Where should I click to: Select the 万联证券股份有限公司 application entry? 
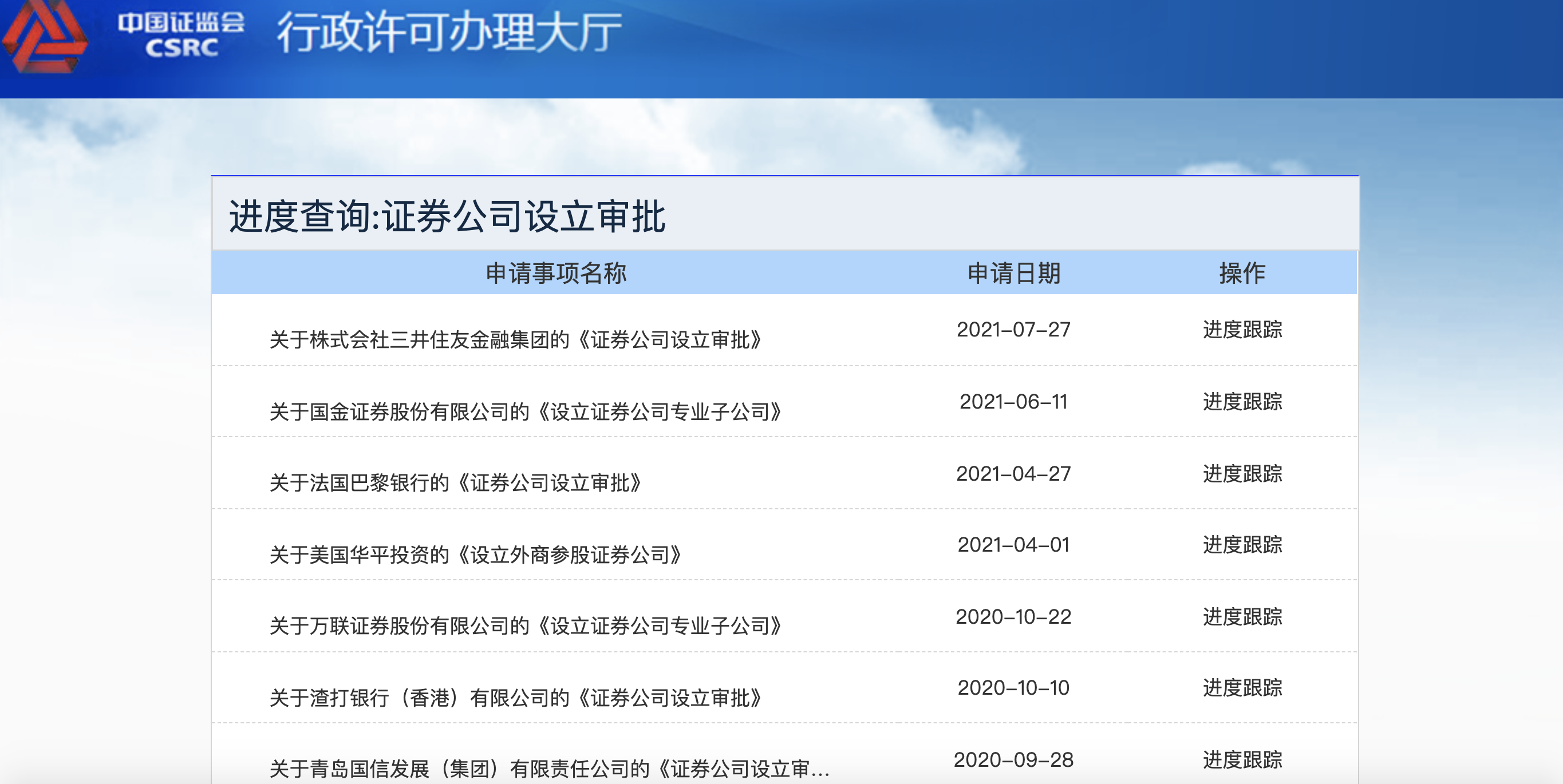526,625
